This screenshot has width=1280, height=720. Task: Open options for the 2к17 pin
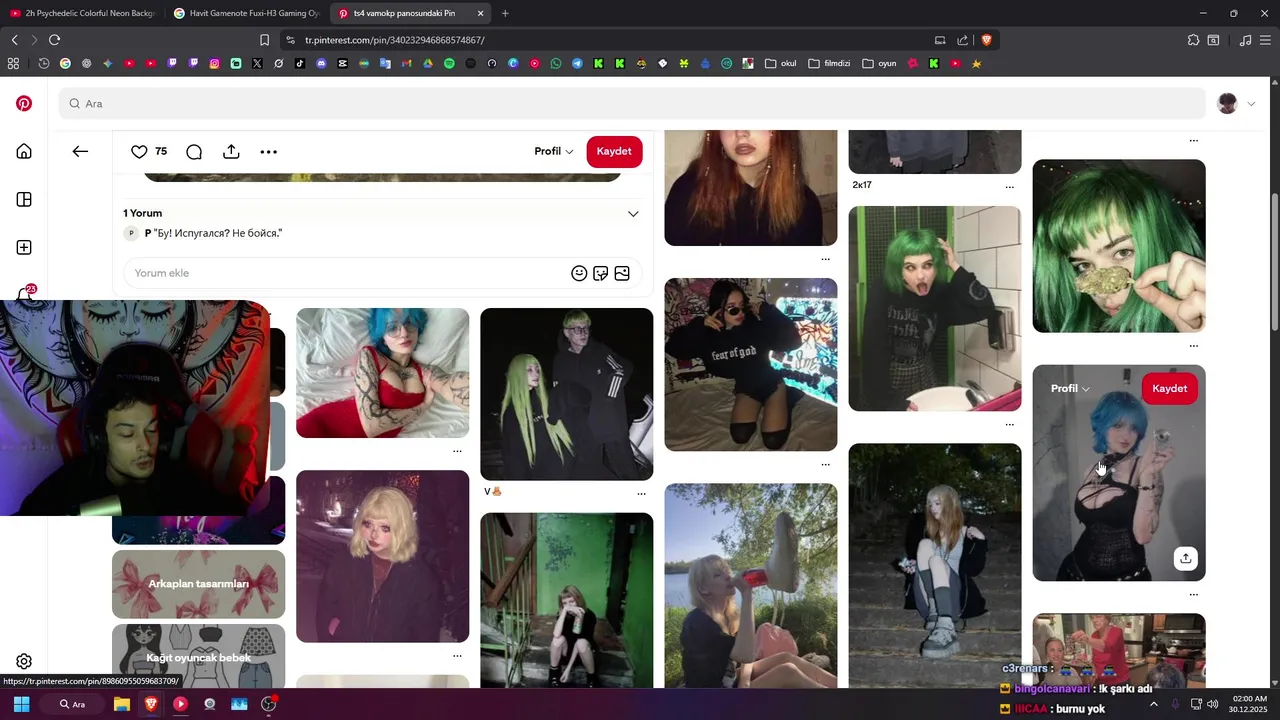[1009, 186]
